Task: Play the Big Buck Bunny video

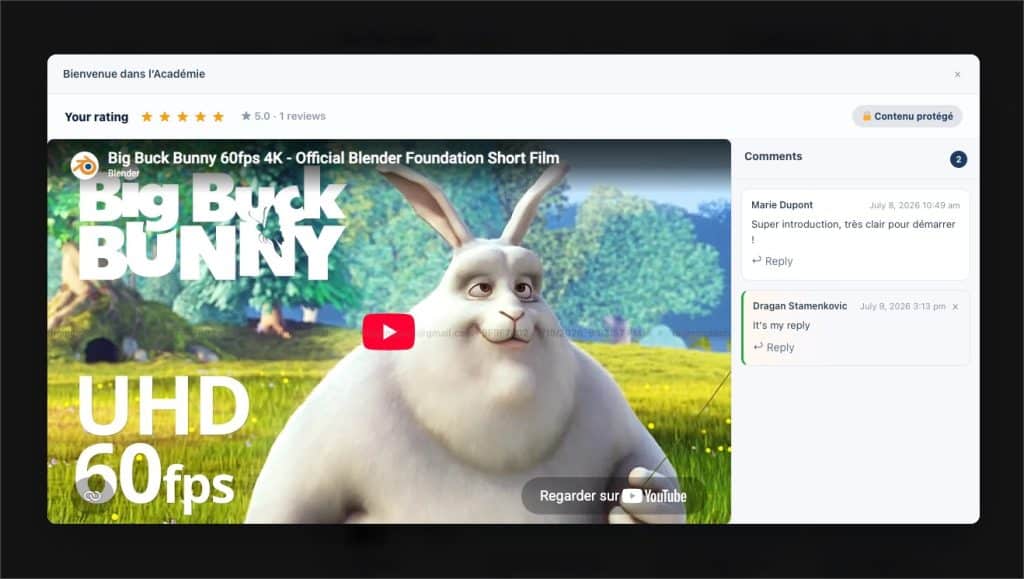Action: pyautogui.click(x=389, y=332)
